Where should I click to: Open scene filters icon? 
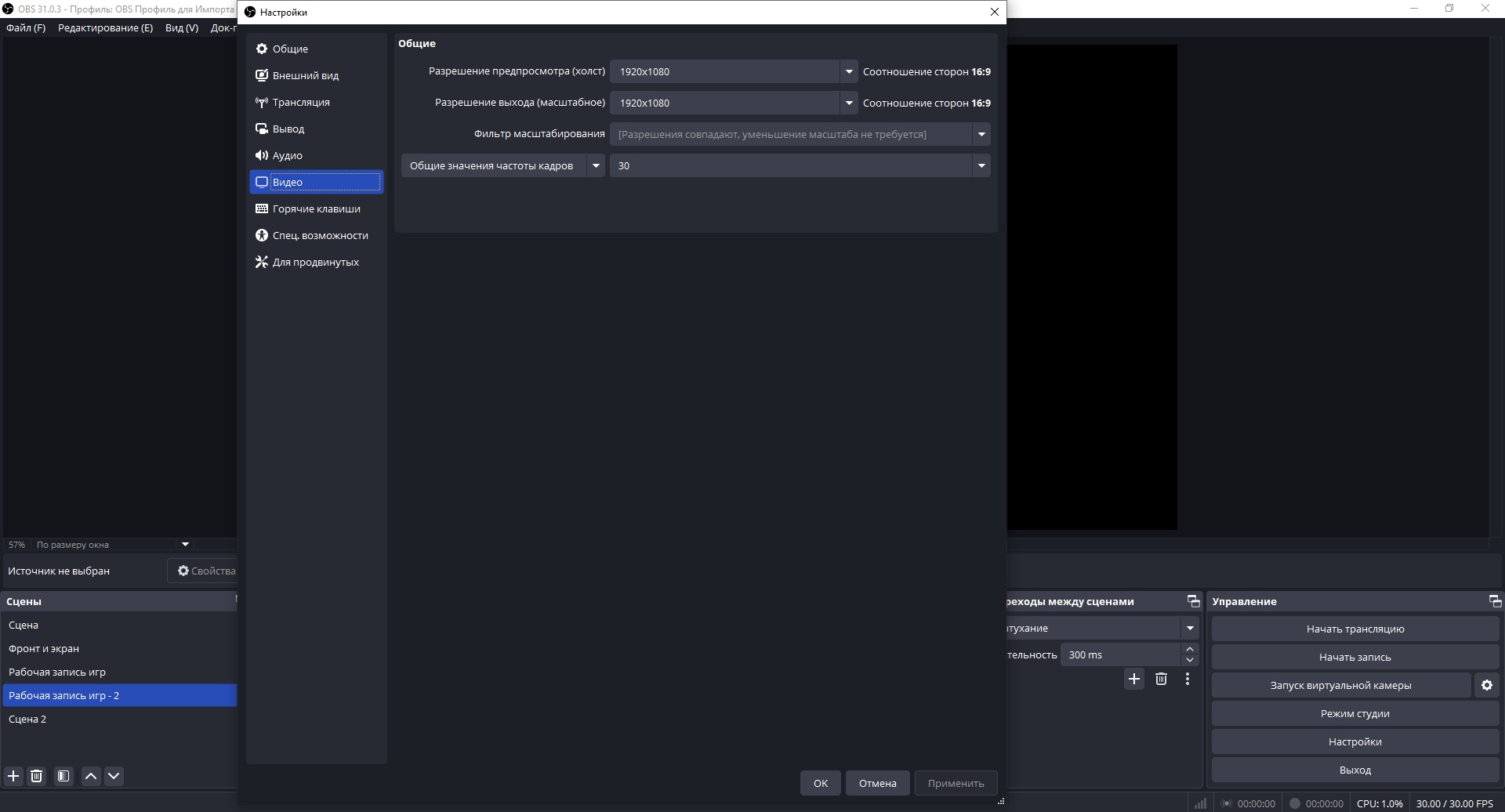click(63, 776)
